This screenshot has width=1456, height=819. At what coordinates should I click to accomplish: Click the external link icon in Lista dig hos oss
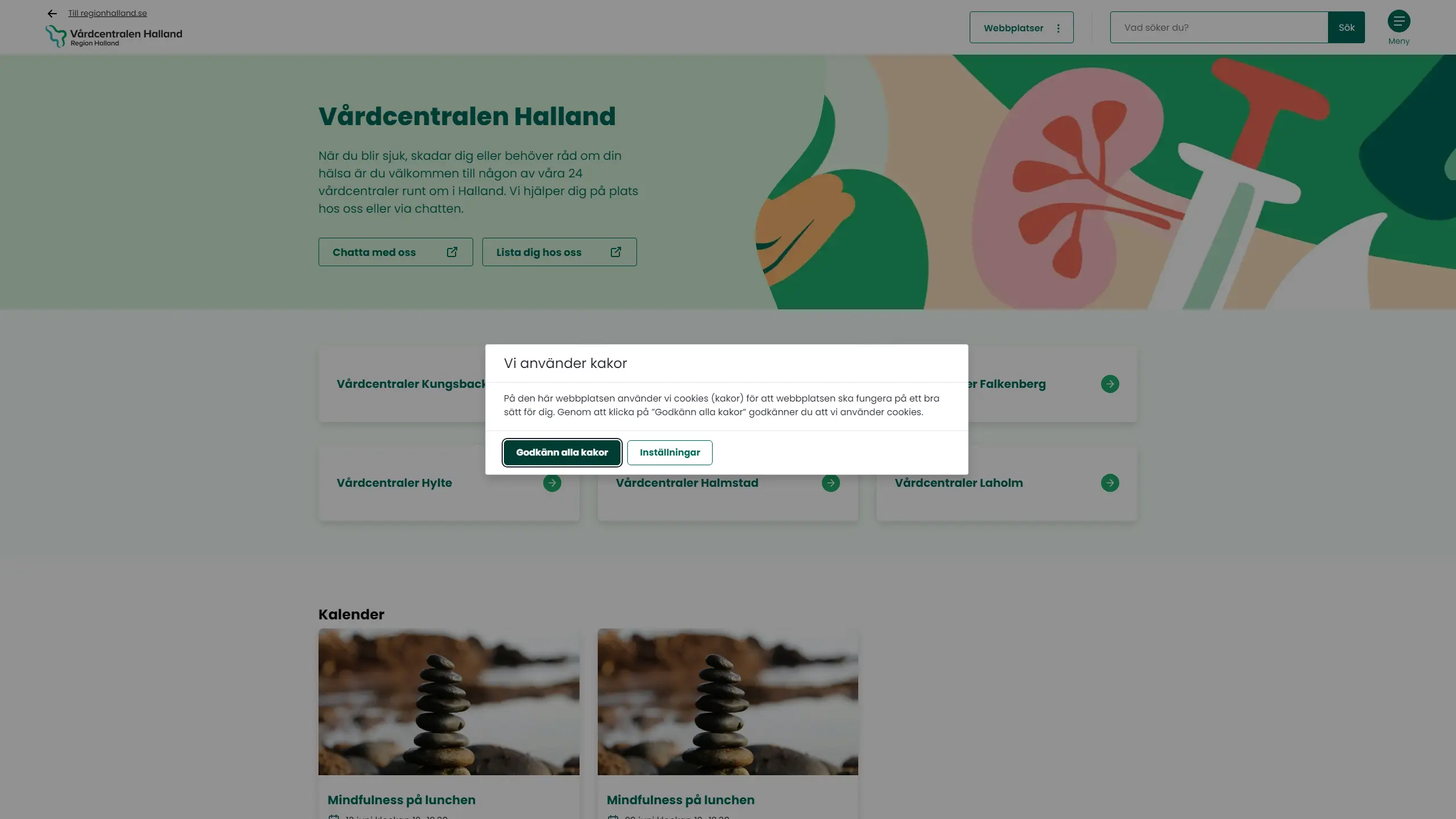tap(616, 252)
